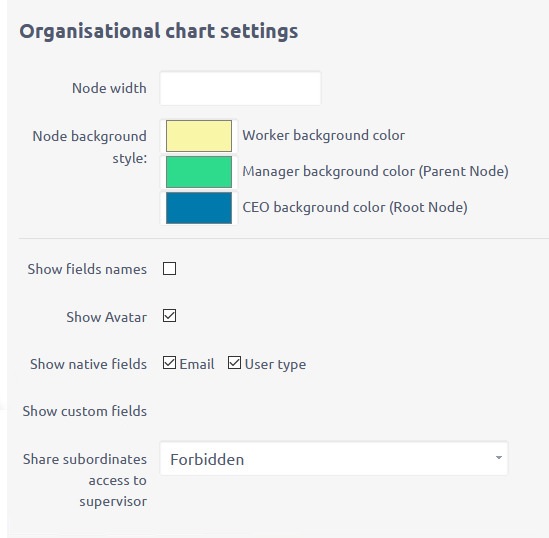Click the Node width input field
The width and height of the screenshot is (549, 538).
[240, 88]
